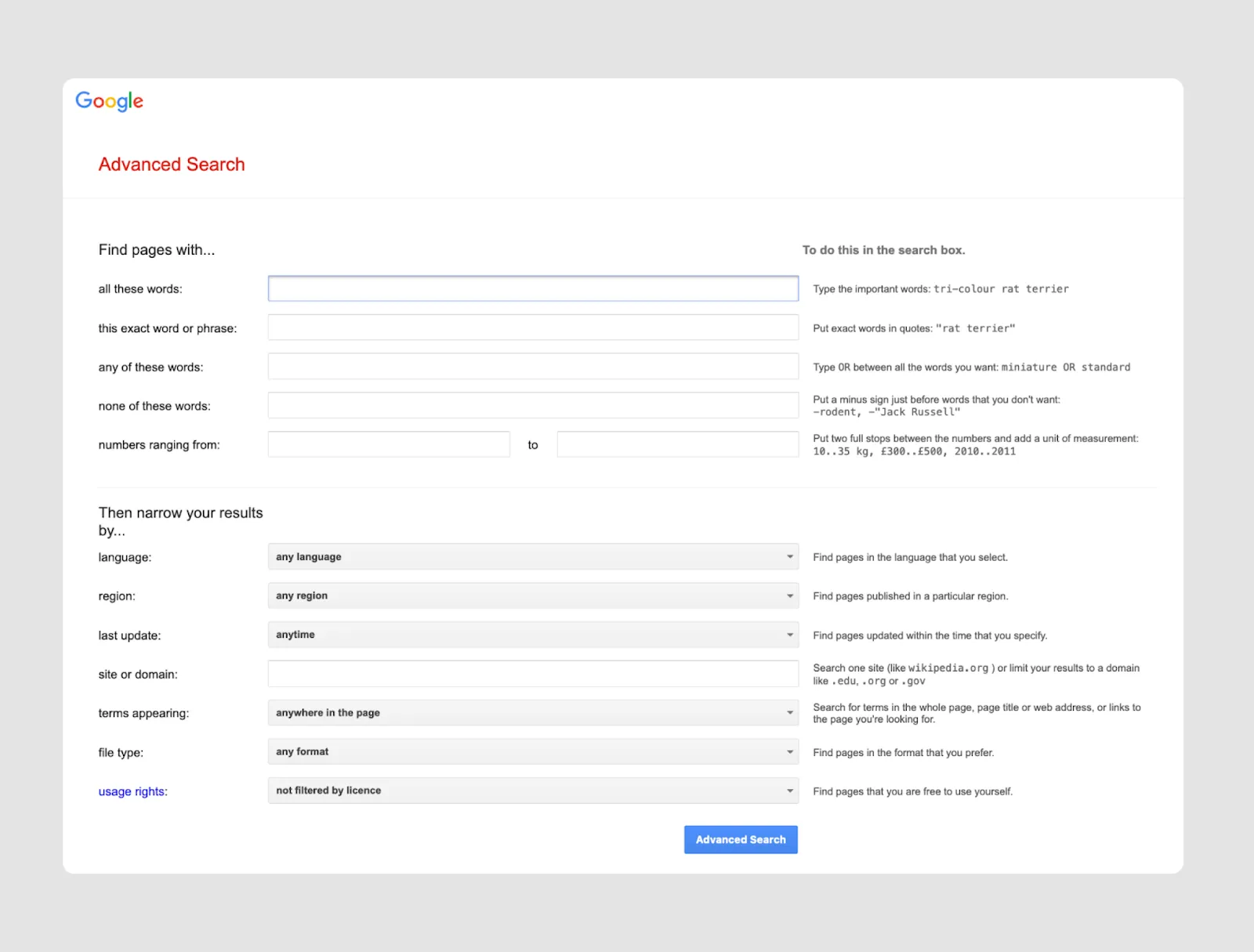Click the 'none of these words:' label
The image size is (1254, 952).
pos(154,406)
